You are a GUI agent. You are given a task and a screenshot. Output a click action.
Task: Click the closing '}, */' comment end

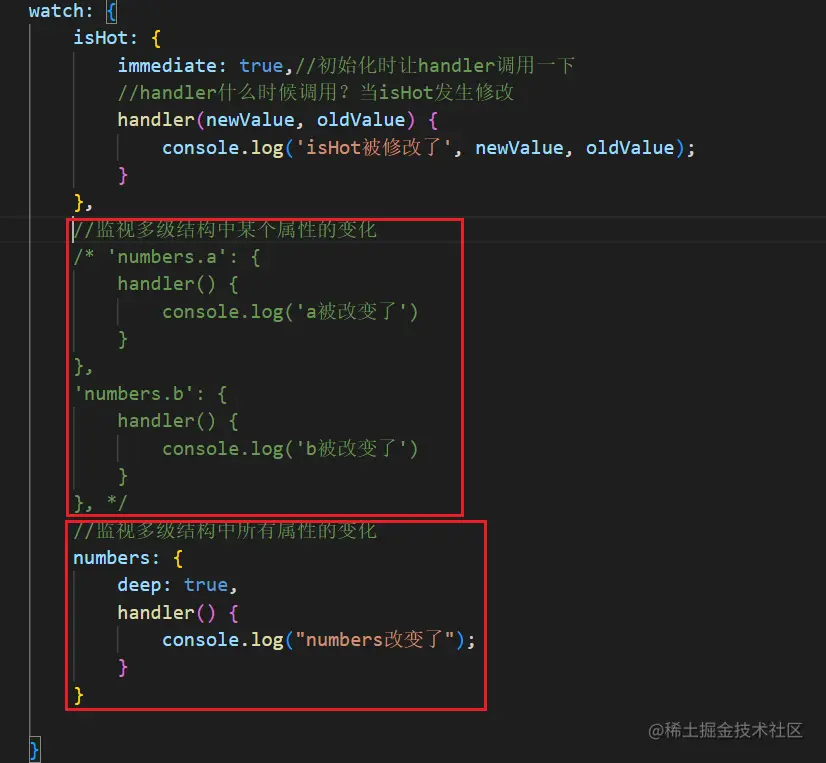[100, 503]
